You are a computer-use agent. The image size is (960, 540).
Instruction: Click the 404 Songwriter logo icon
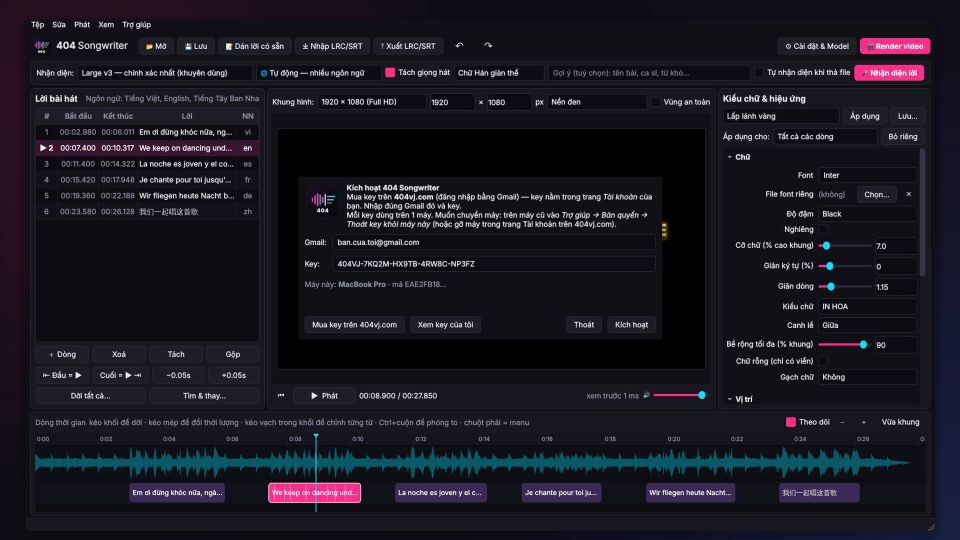point(42,46)
